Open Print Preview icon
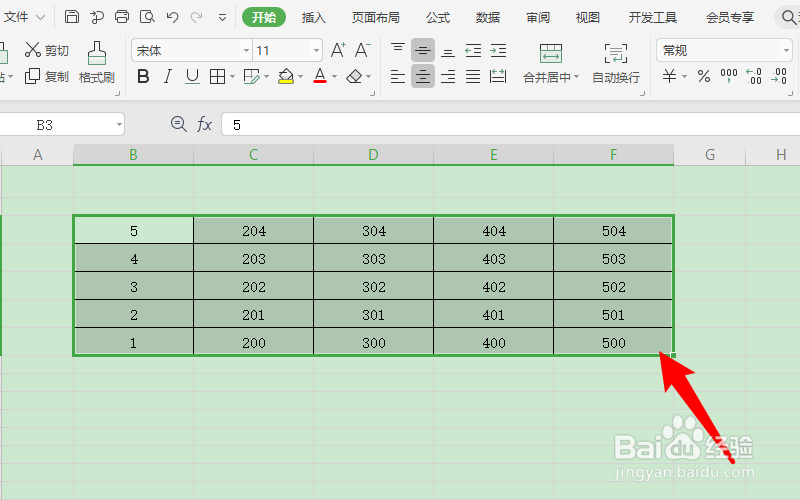This screenshot has width=800, height=500. click(x=147, y=17)
